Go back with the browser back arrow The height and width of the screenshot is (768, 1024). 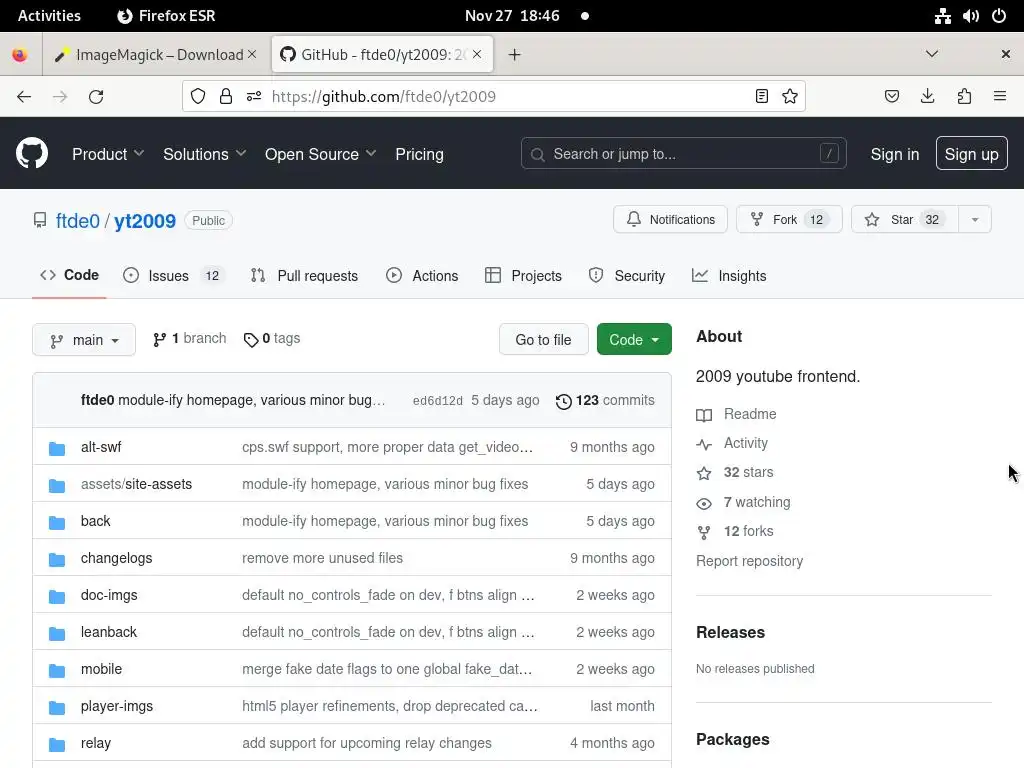(24, 97)
